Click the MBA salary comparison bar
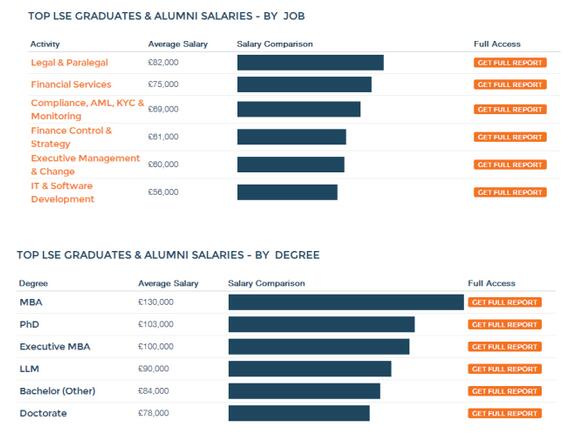The height and width of the screenshot is (441, 584). pyautogui.click(x=346, y=302)
